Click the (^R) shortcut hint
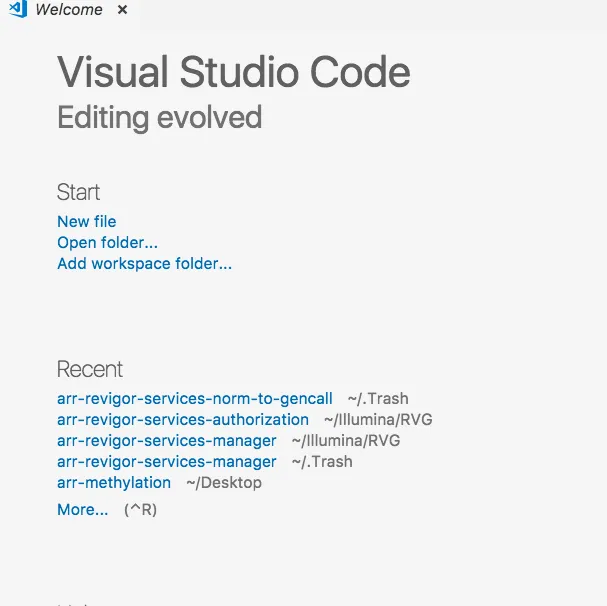This screenshot has width=607, height=606. pyautogui.click(x=140, y=510)
